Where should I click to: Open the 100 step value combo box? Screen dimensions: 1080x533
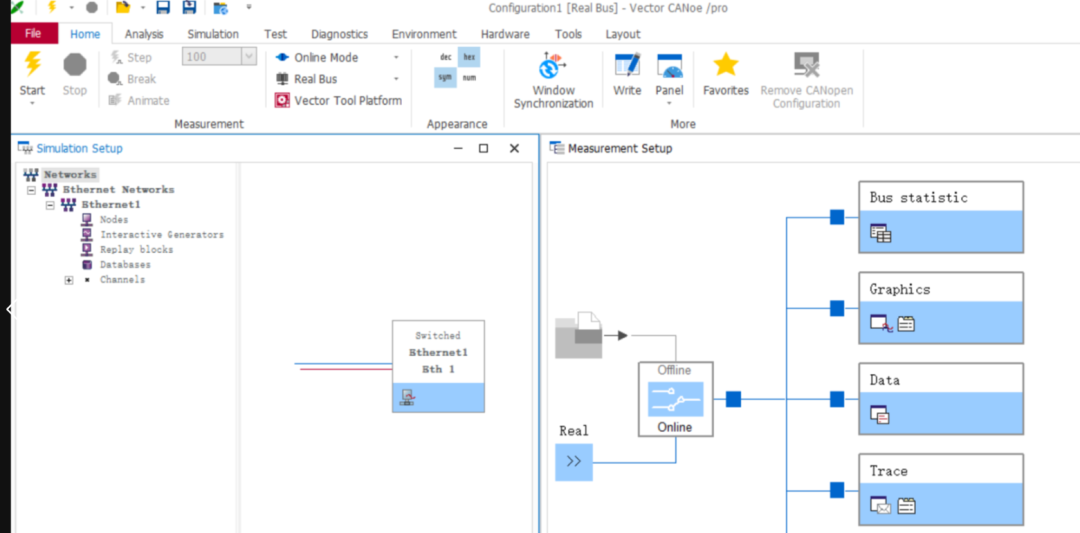[220, 56]
